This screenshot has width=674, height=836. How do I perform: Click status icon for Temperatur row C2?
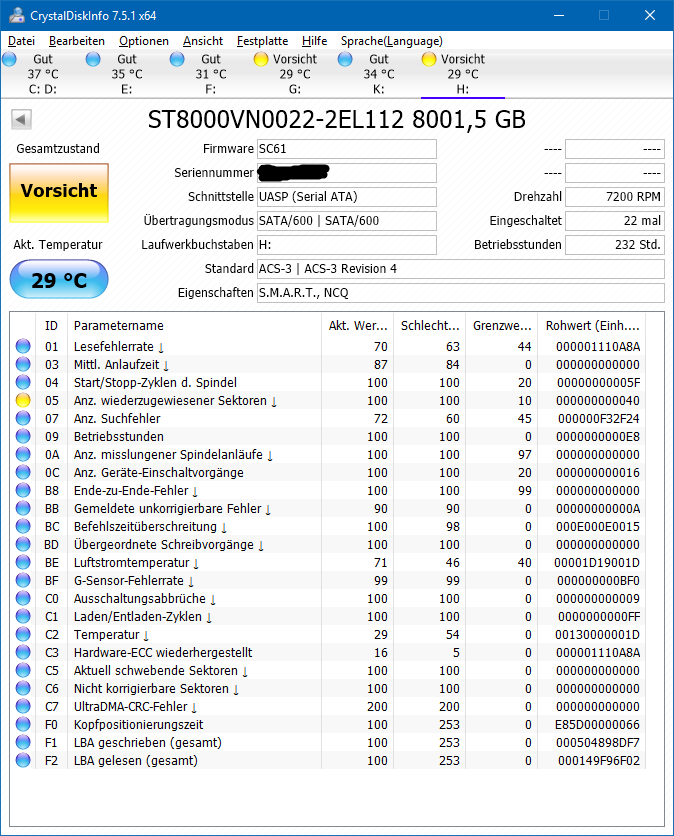[x=23, y=634]
